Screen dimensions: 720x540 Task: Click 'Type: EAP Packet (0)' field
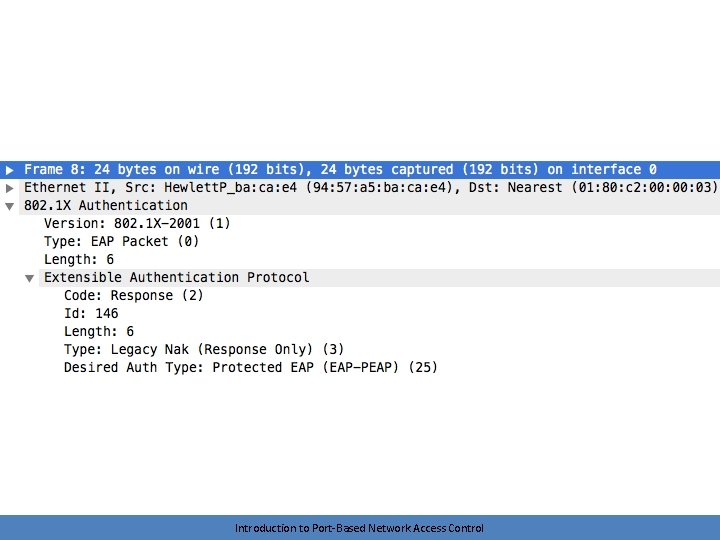click(121, 241)
